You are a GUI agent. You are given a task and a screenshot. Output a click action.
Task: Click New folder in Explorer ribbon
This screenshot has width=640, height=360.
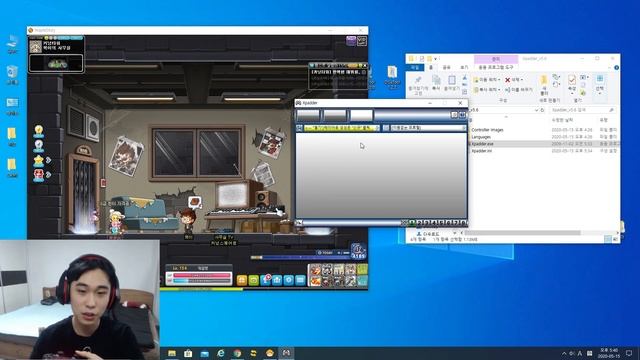(544, 85)
